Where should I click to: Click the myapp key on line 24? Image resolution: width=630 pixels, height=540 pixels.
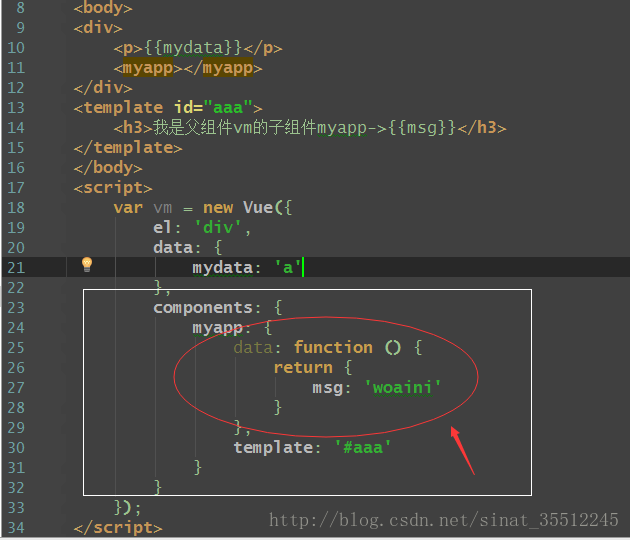pos(217,328)
